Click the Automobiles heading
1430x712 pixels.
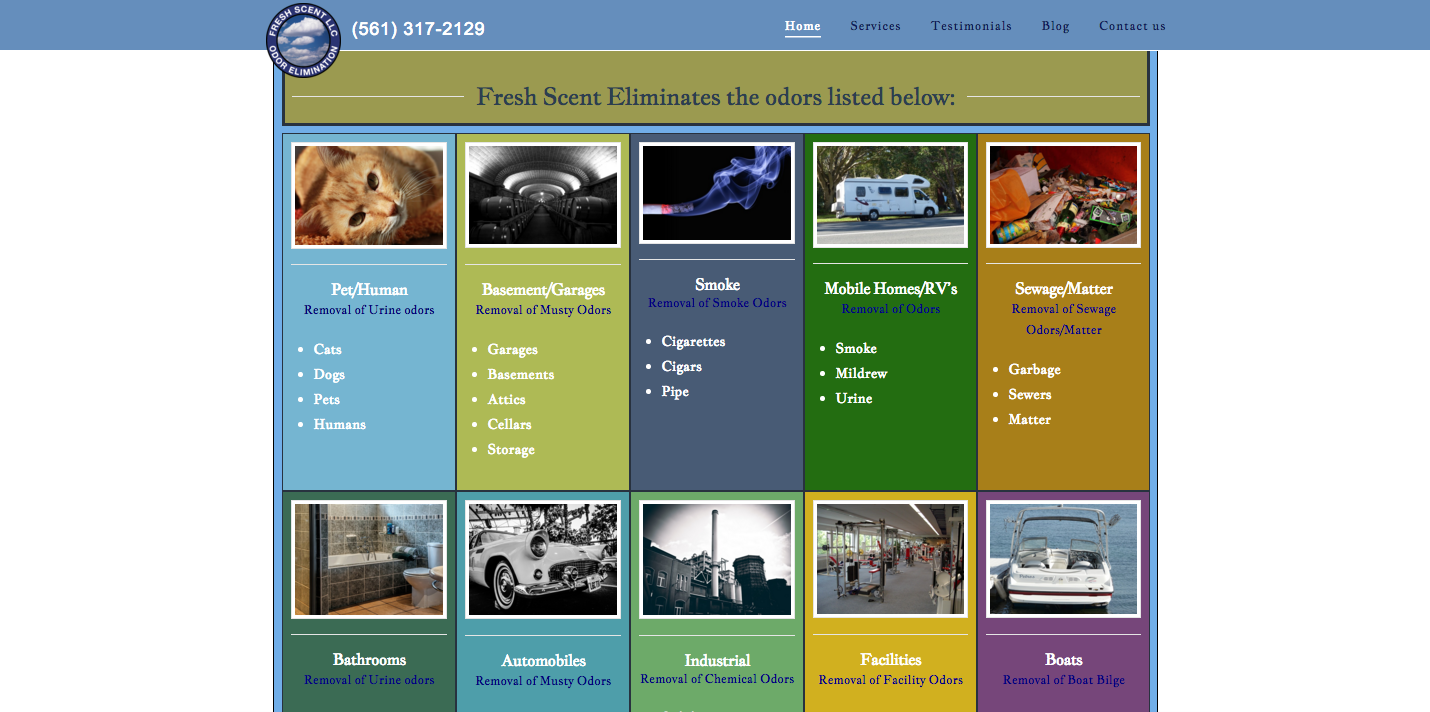pyautogui.click(x=543, y=661)
